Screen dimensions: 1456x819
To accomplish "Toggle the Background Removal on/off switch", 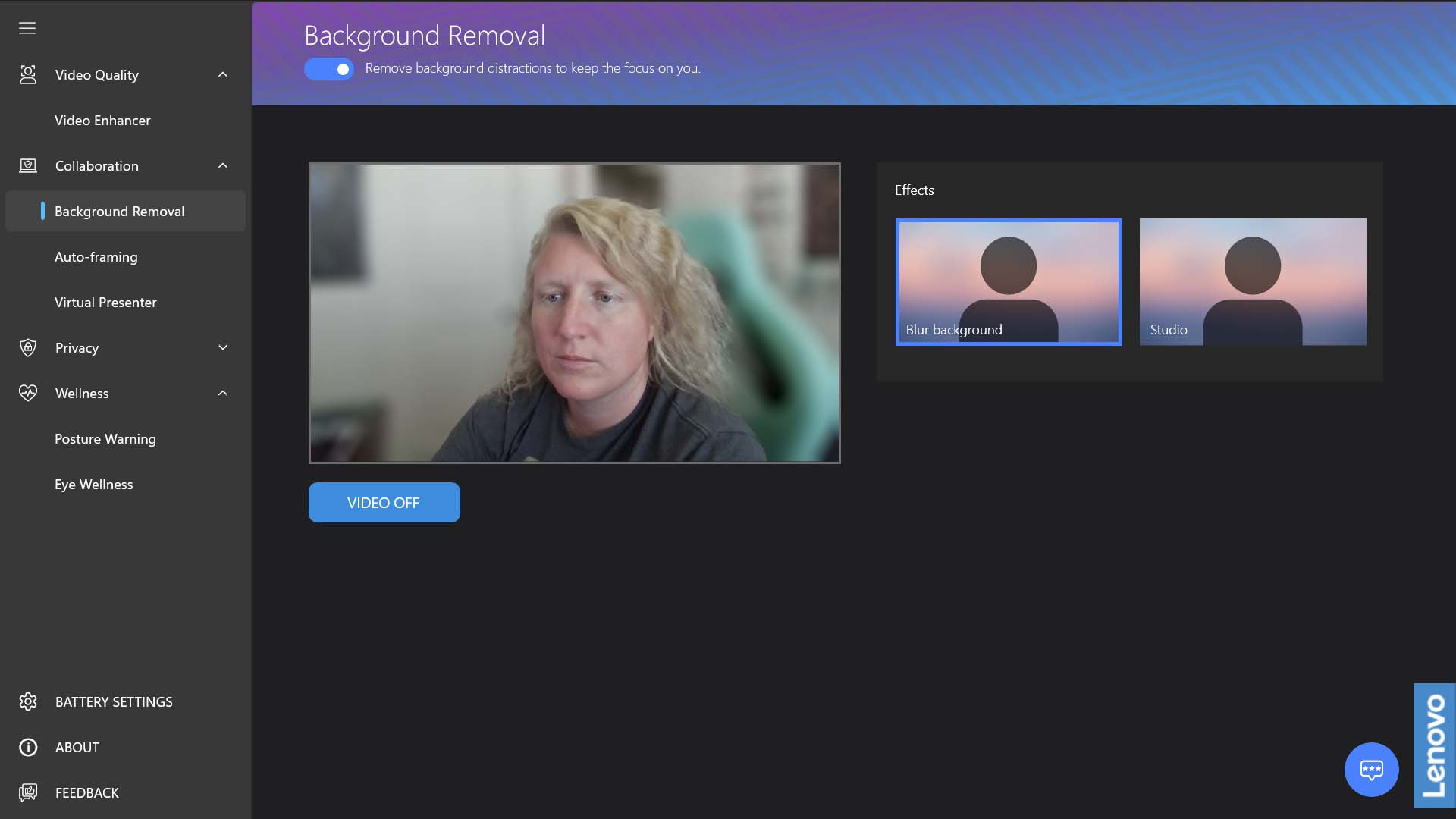I will [x=329, y=68].
